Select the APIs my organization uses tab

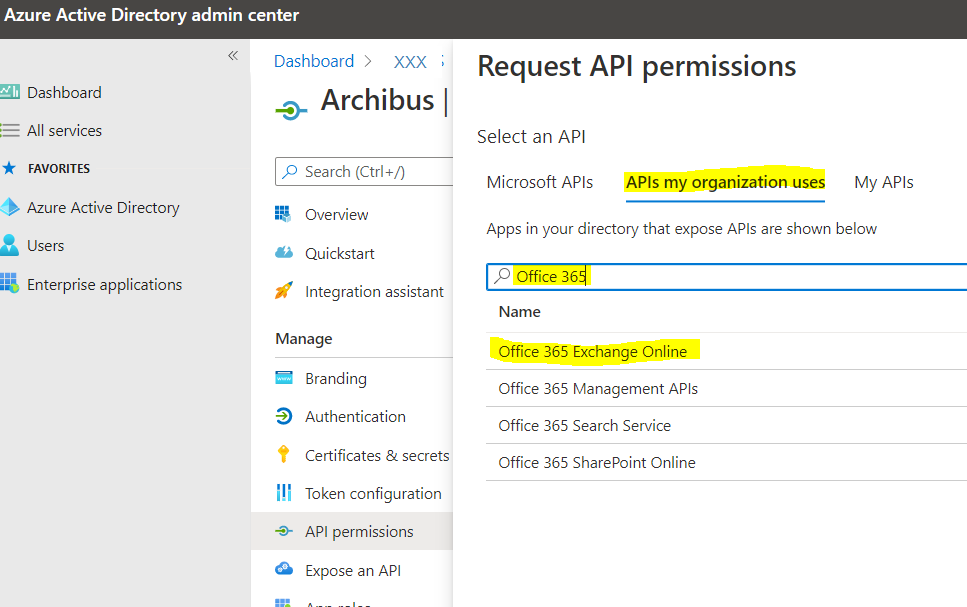click(x=724, y=182)
